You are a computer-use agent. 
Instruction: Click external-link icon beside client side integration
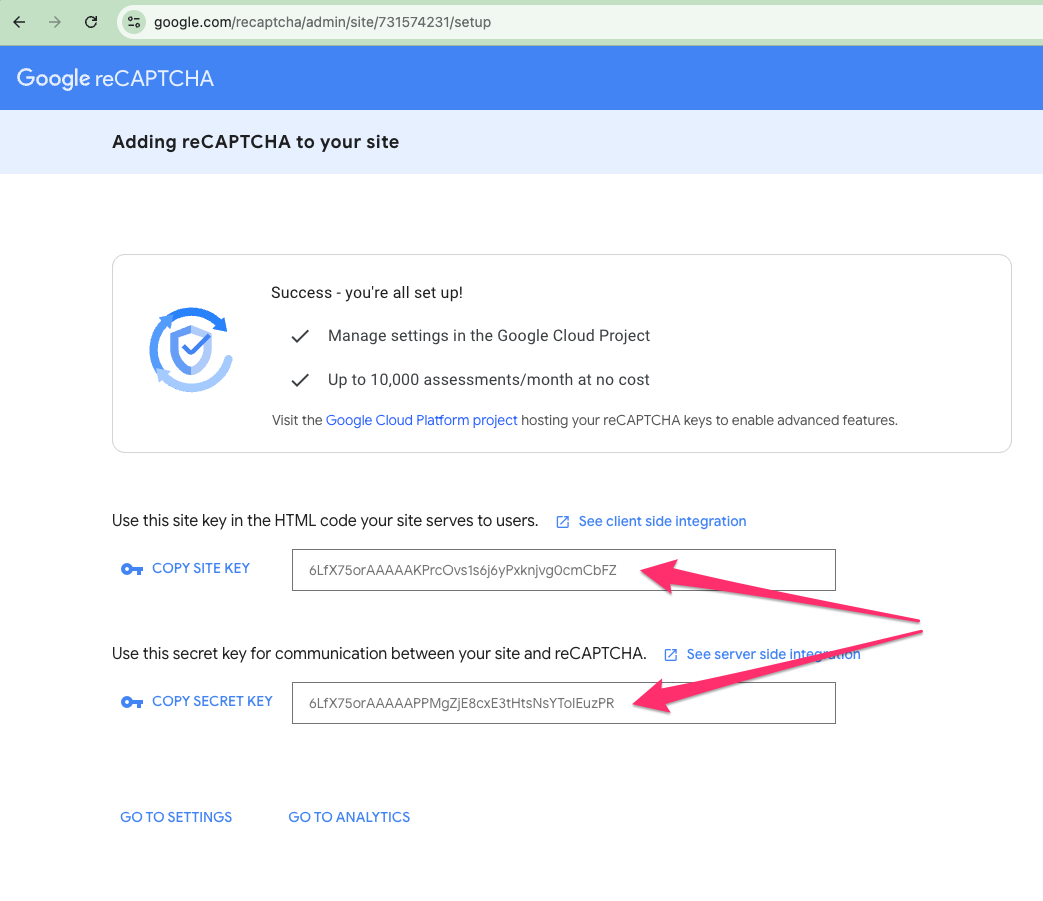(563, 522)
